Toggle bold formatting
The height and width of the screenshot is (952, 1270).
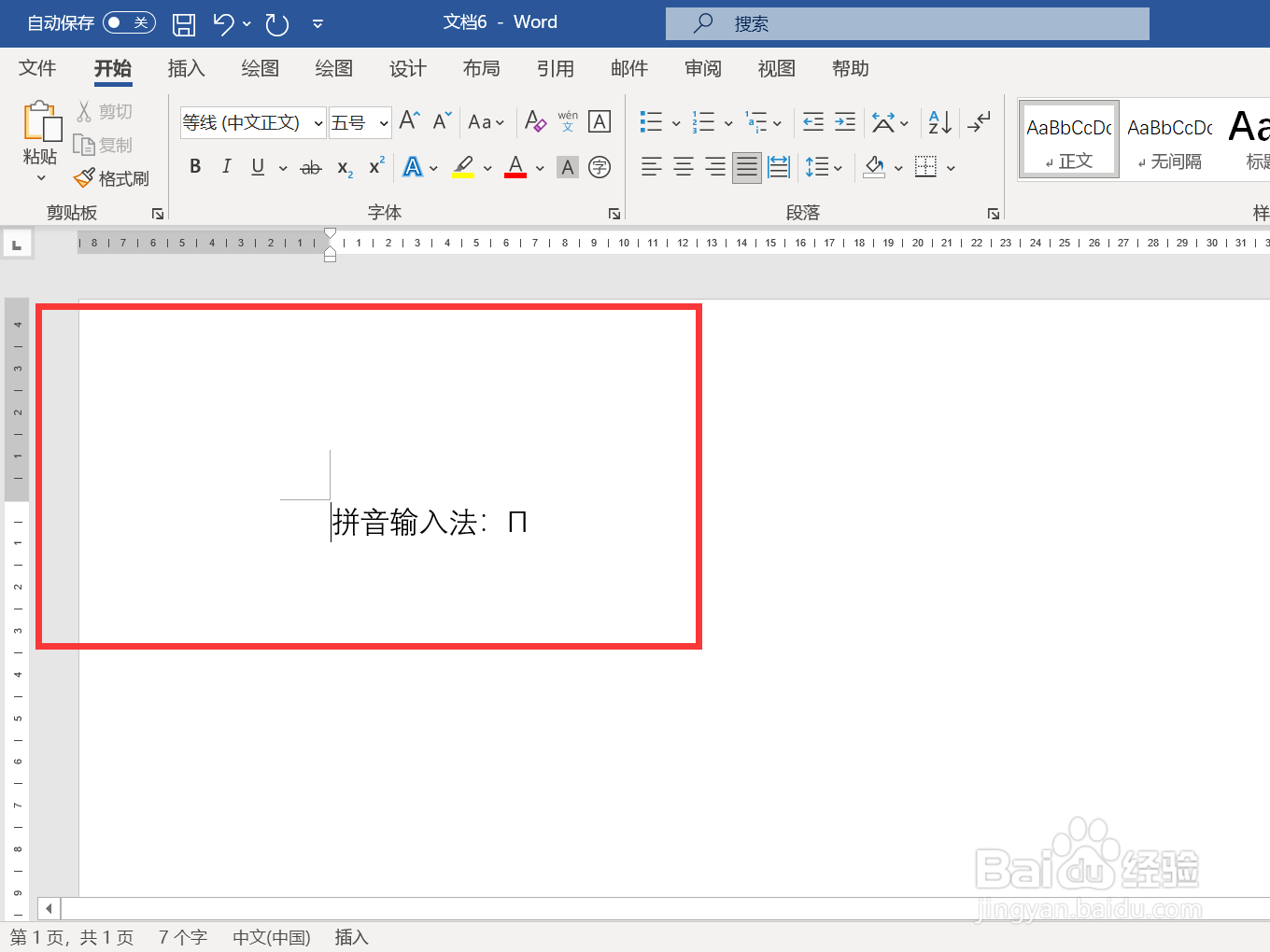point(195,166)
